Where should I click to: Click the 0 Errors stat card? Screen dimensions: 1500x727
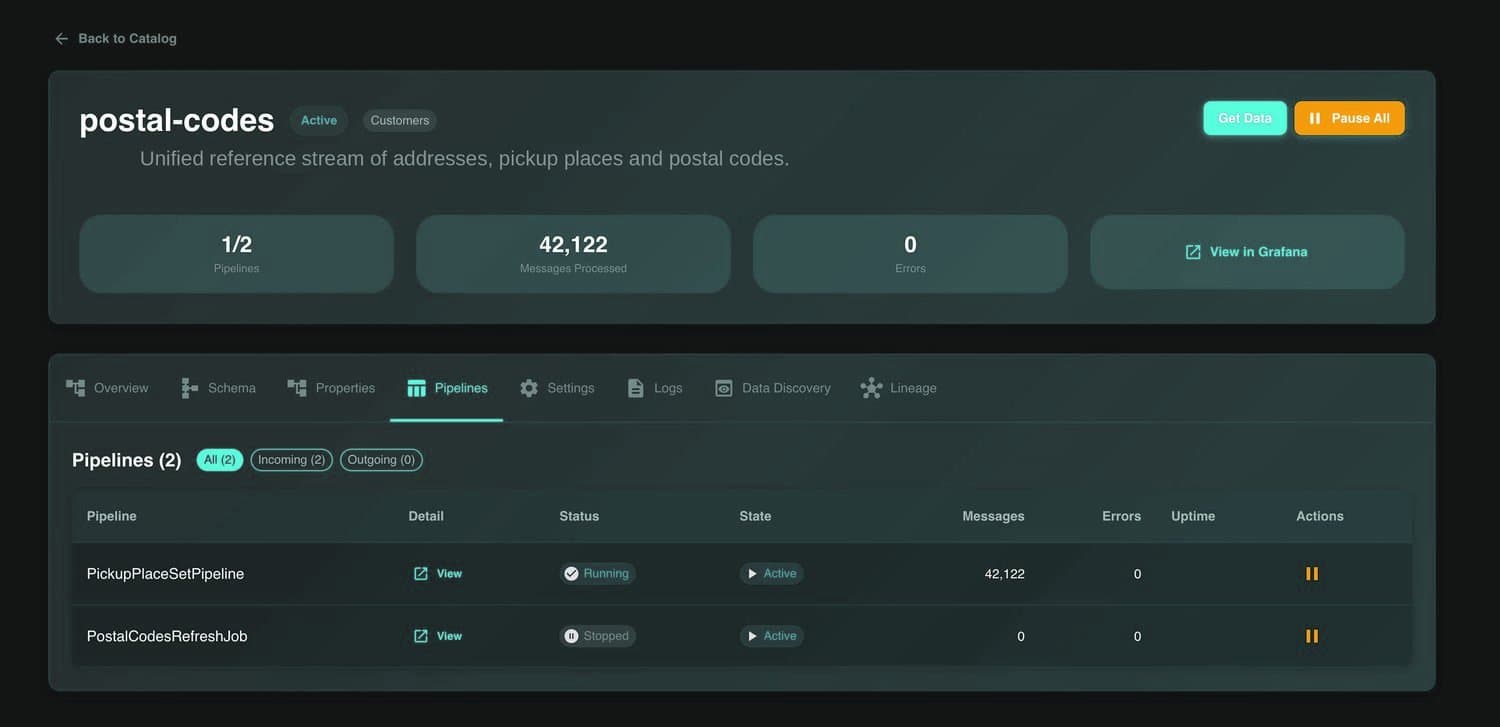coord(910,254)
